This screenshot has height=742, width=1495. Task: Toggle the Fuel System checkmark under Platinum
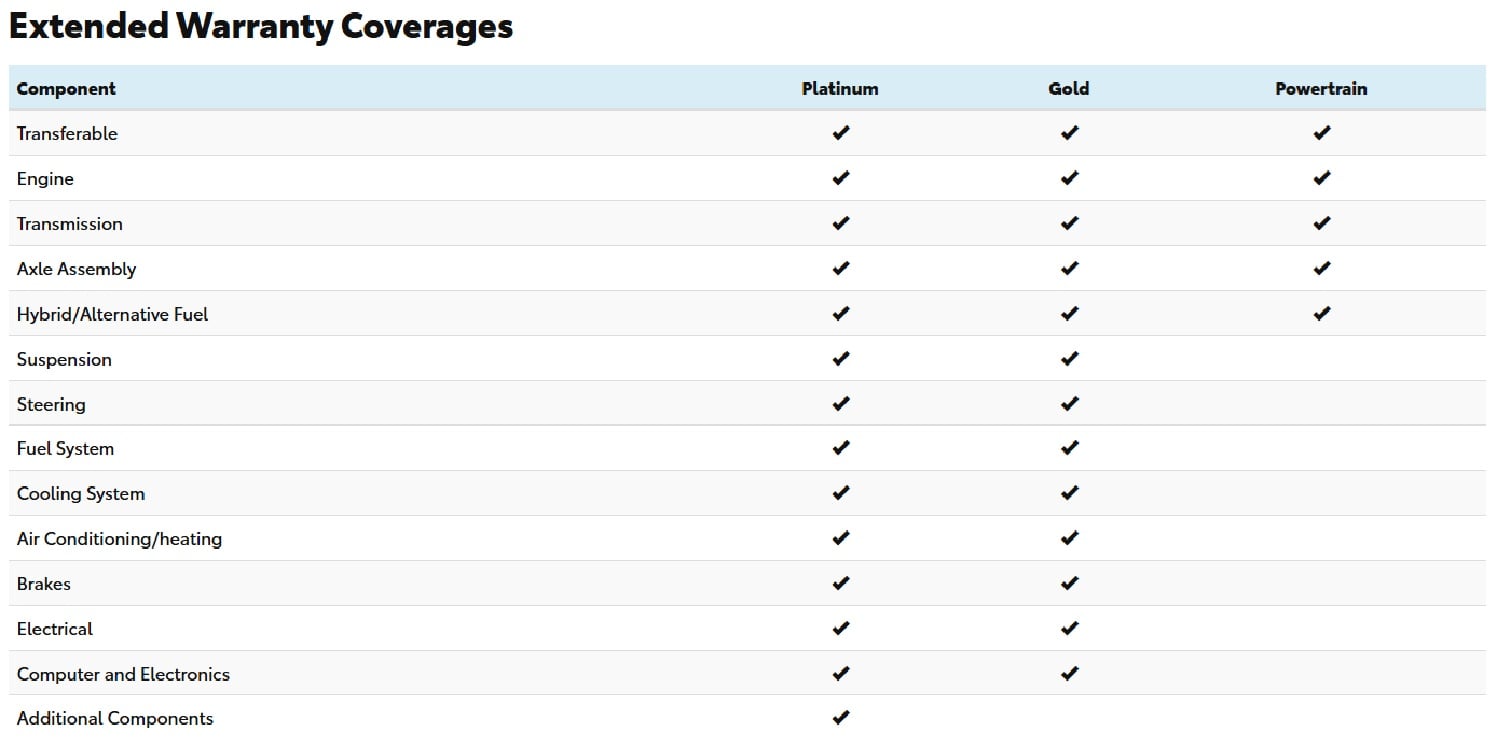[x=840, y=448]
